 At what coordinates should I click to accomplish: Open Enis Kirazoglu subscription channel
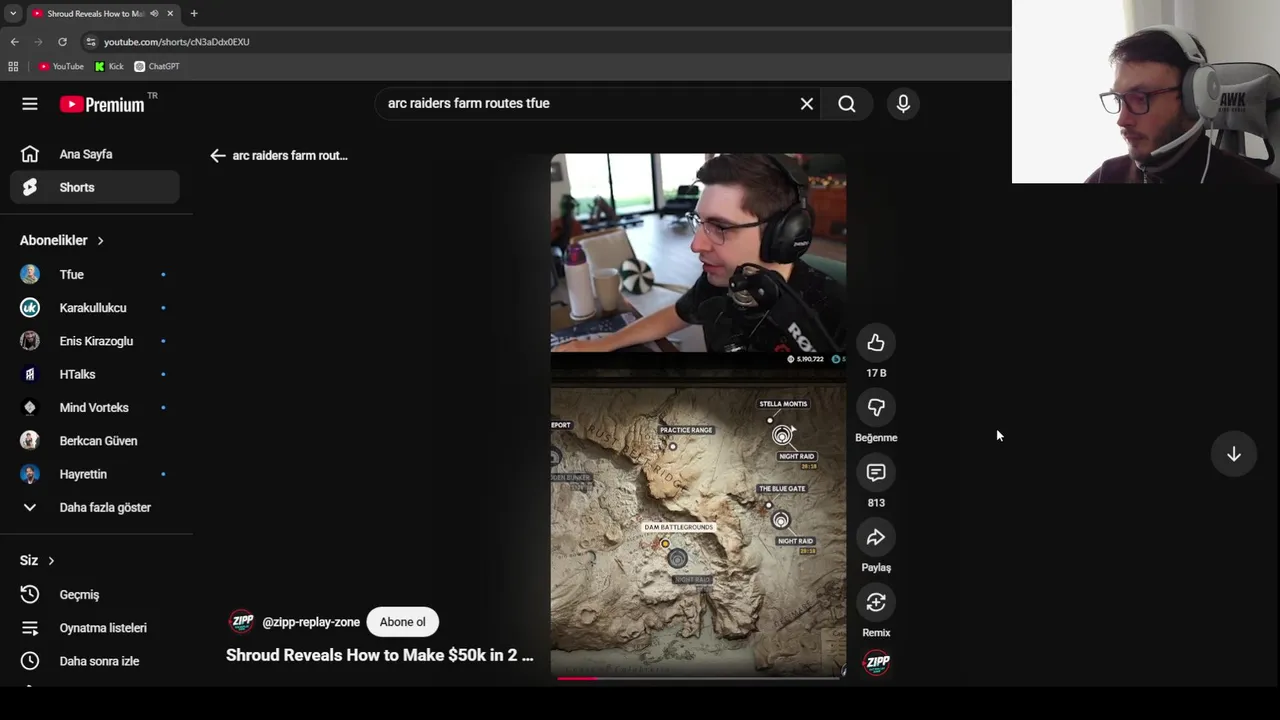point(95,341)
